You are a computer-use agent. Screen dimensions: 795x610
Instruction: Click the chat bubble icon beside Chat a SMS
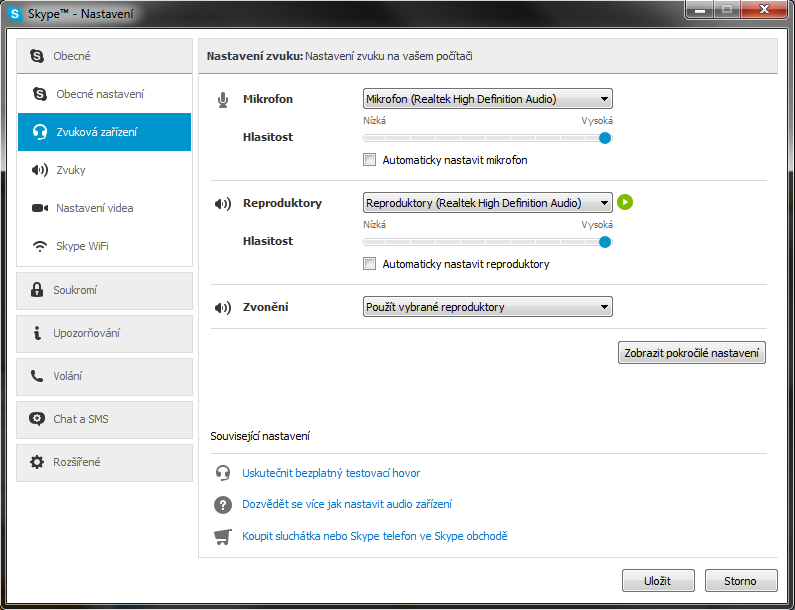(x=37, y=419)
